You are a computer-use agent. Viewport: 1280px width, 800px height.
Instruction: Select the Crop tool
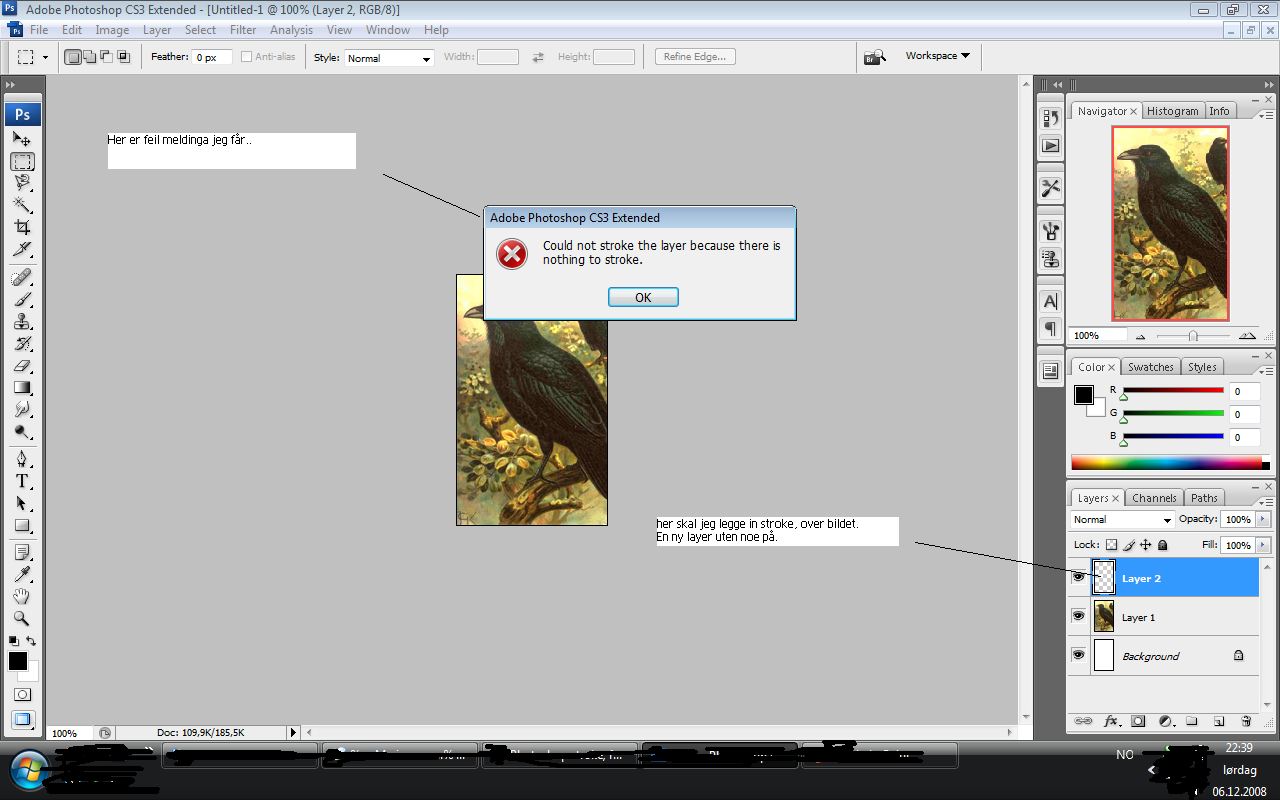click(22, 227)
